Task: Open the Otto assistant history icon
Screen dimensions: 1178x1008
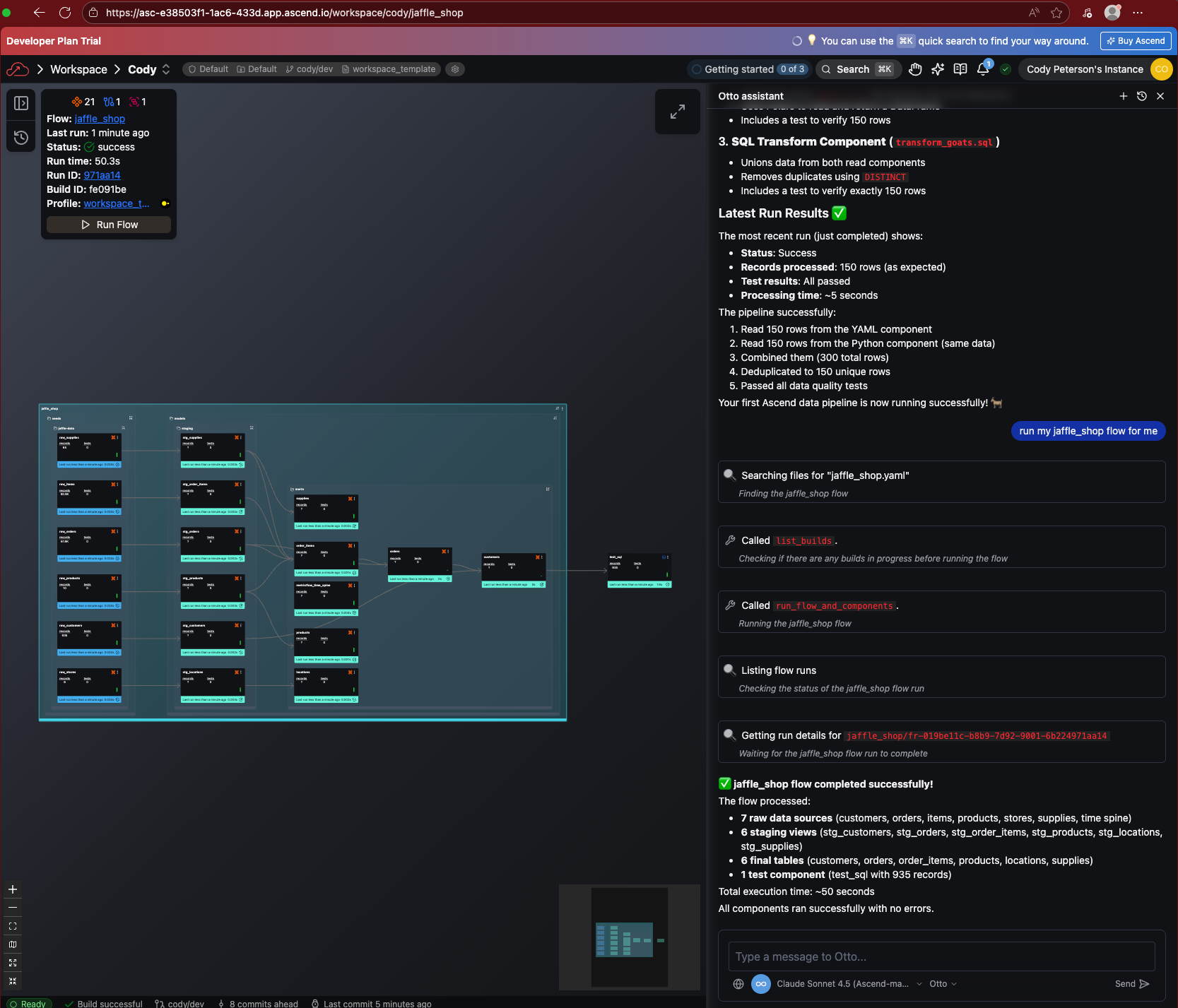Action: click(1142, 96)
